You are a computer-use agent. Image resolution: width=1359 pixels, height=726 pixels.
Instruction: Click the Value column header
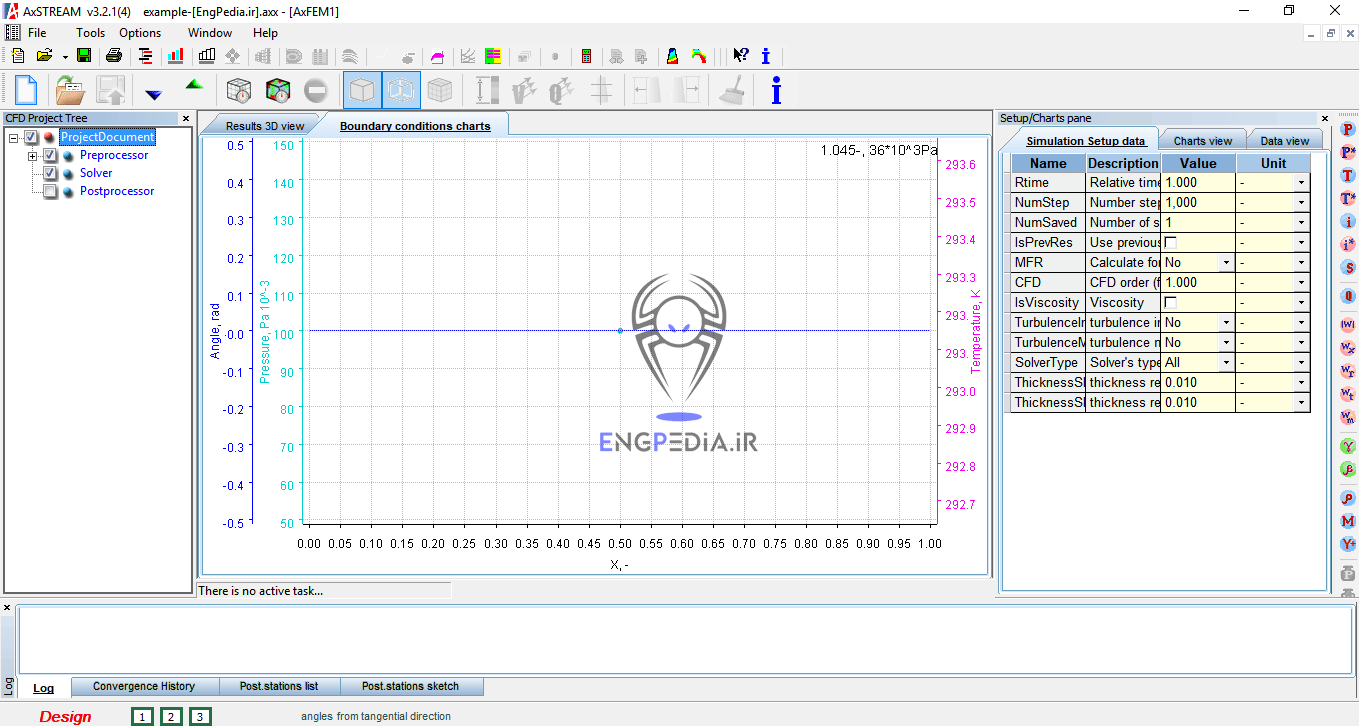coord(1198,163)
